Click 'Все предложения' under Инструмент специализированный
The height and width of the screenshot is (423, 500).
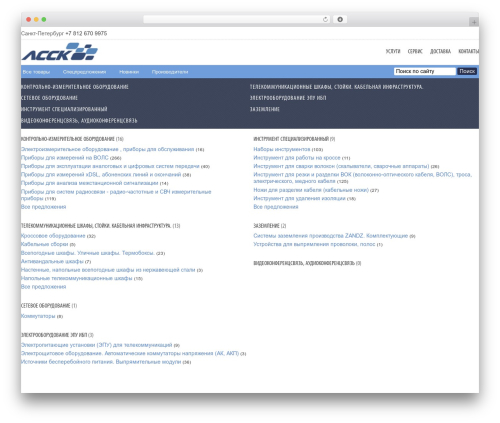click(x=276, y=207)
